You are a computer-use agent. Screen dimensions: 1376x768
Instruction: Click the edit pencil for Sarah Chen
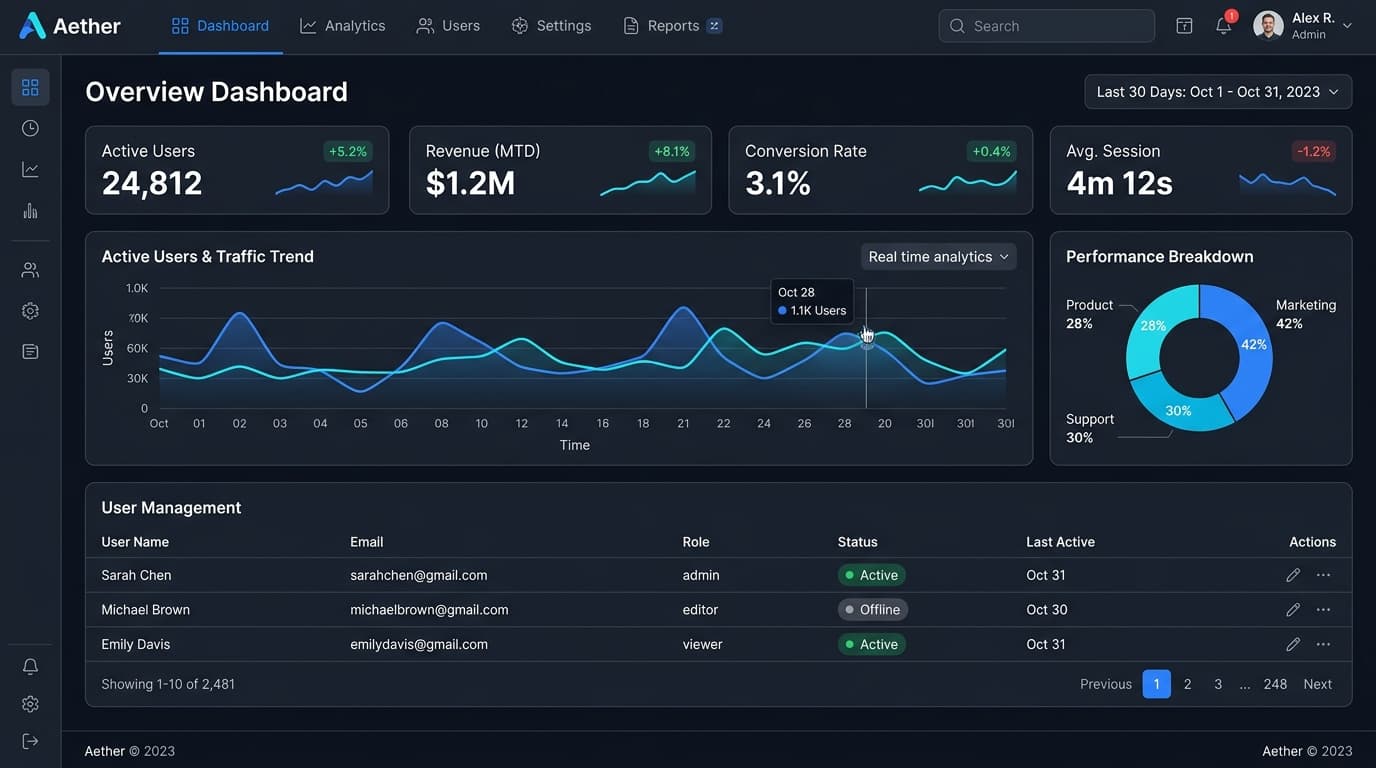[x=1293, y=575]
